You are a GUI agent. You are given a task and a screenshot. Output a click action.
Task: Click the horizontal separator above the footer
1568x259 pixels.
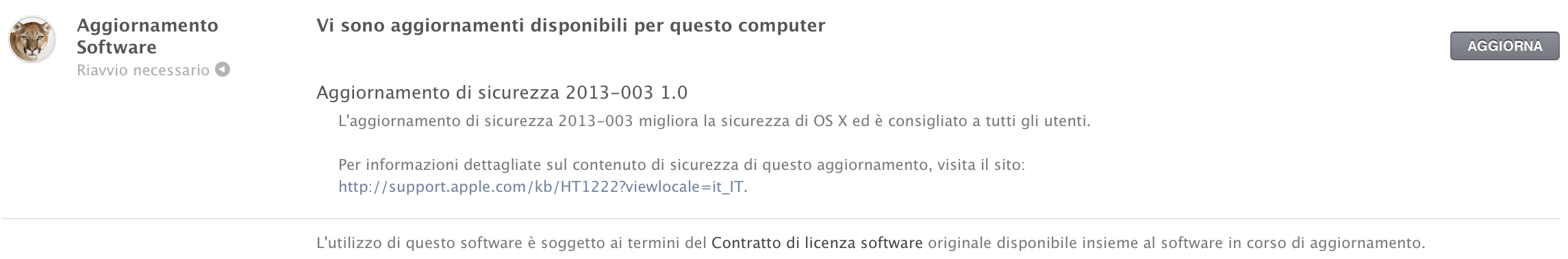[781, 219]
